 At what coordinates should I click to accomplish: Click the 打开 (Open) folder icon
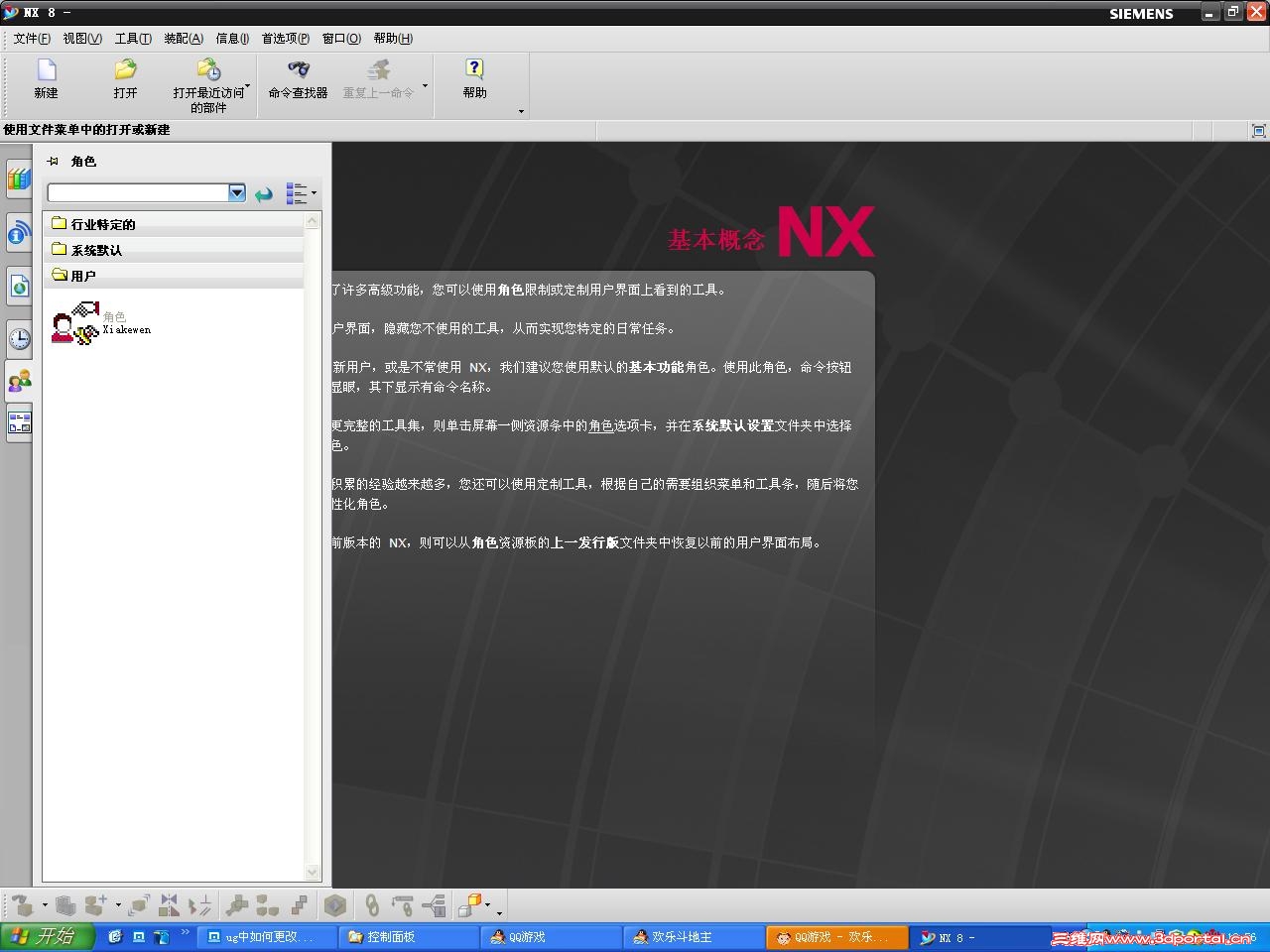125,70
